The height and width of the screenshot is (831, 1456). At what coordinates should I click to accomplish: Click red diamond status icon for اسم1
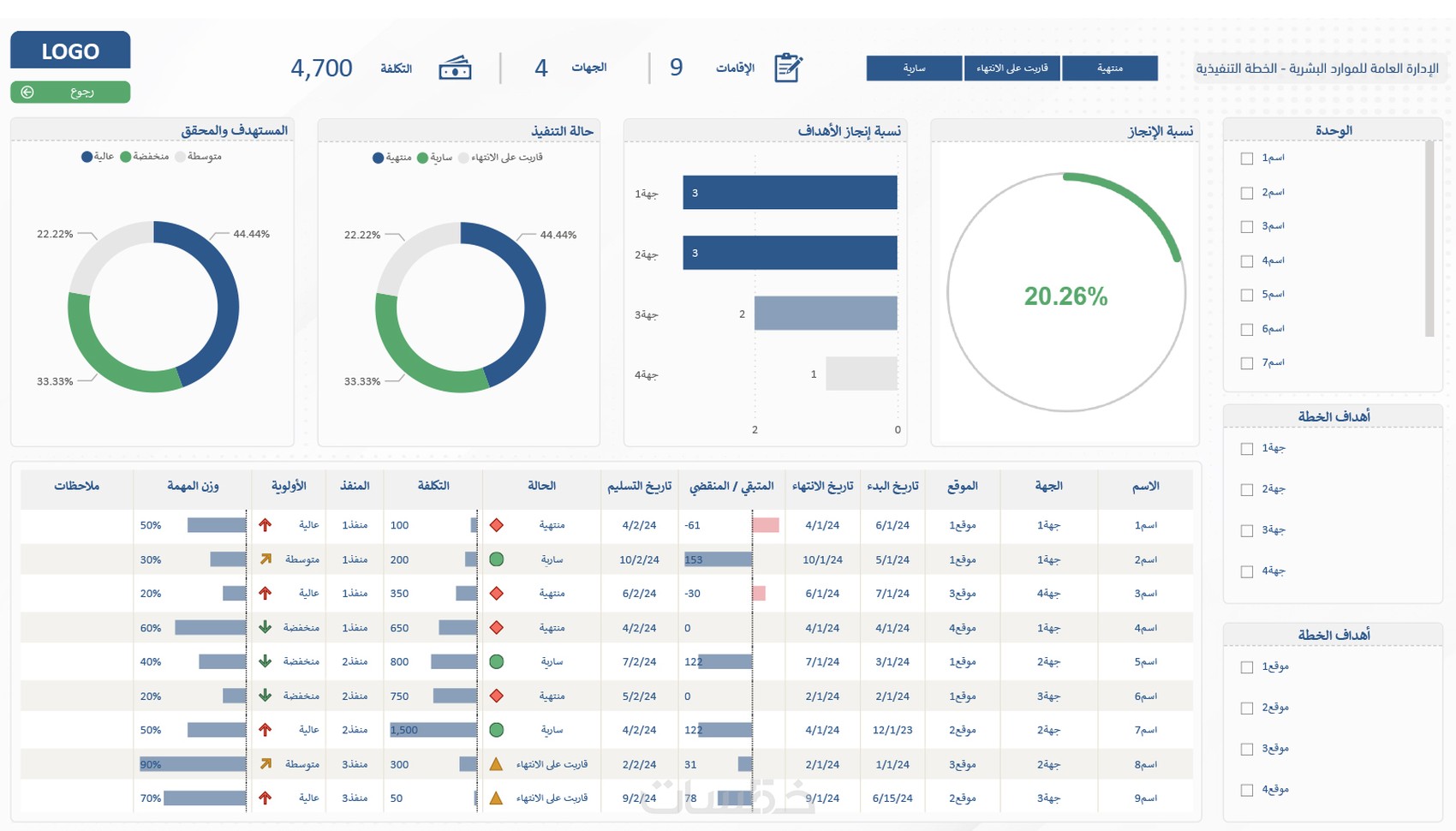(496, 525)
